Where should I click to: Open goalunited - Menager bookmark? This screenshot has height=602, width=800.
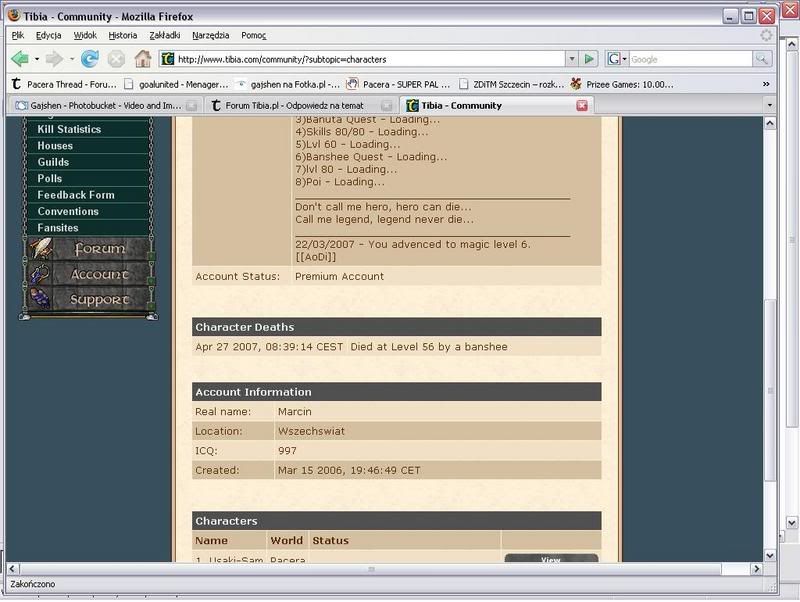point(177,84)
